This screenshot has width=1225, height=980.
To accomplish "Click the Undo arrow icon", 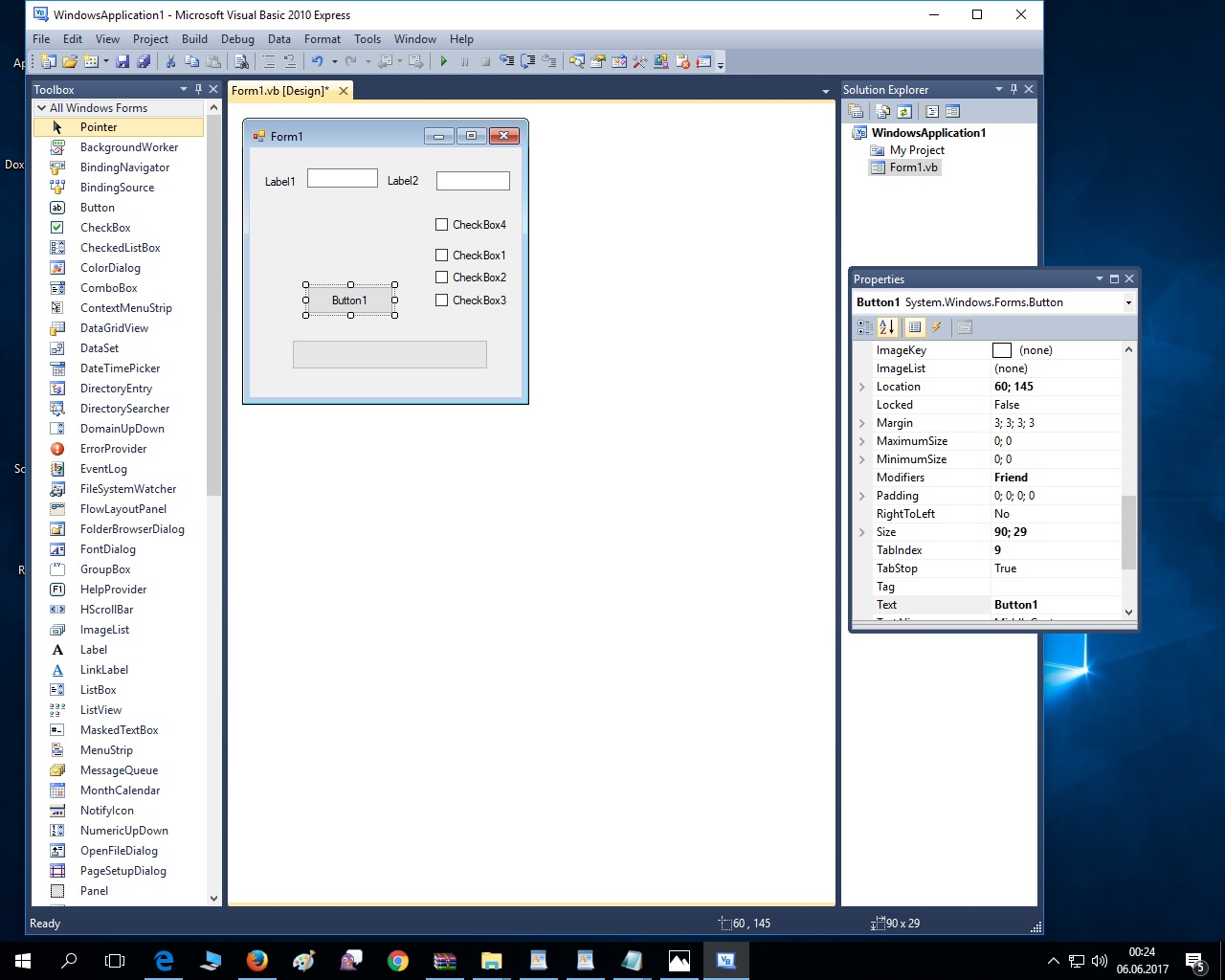I will (x=317, y=61).
